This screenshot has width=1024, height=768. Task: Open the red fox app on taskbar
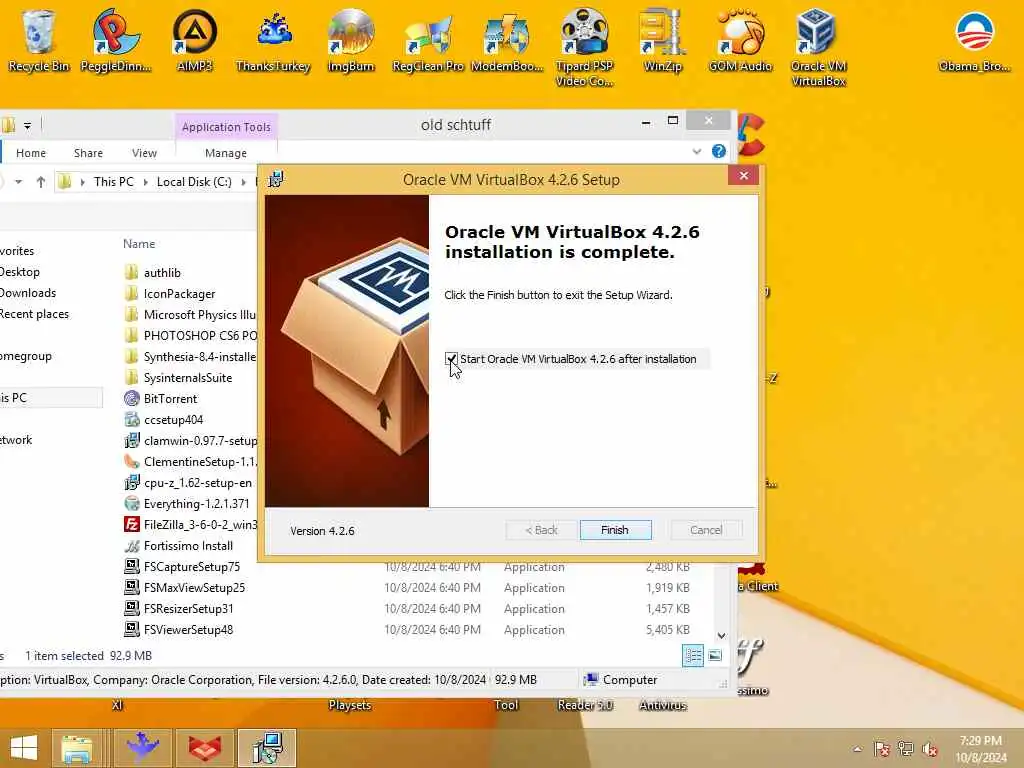click(205, 748)
